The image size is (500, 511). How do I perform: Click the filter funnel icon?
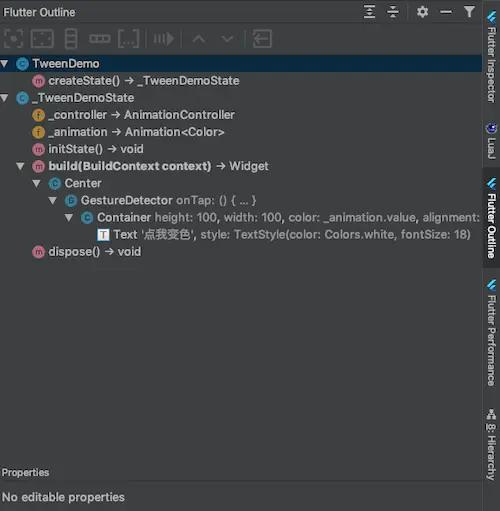[x=469, y=12]
